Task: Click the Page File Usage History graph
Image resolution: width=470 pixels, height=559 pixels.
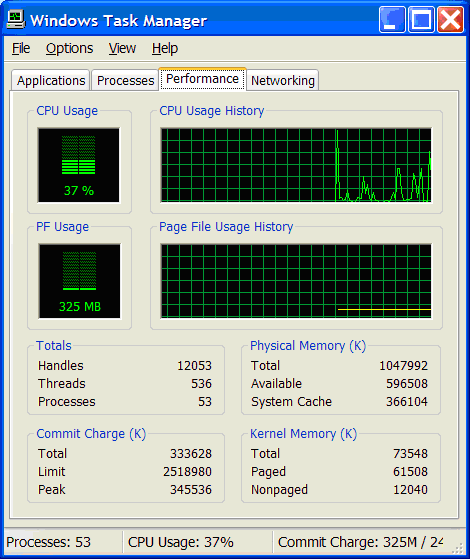Action: click(296, 281)
